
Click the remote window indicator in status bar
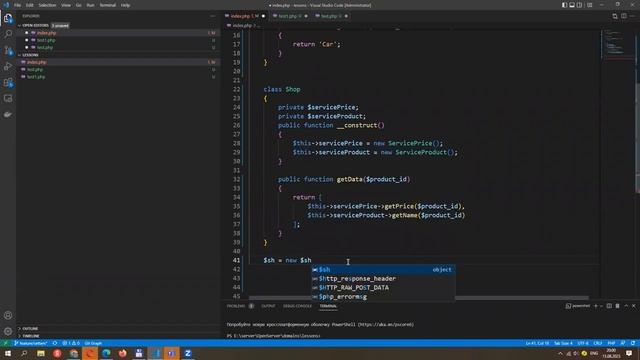tap(5, 343)
